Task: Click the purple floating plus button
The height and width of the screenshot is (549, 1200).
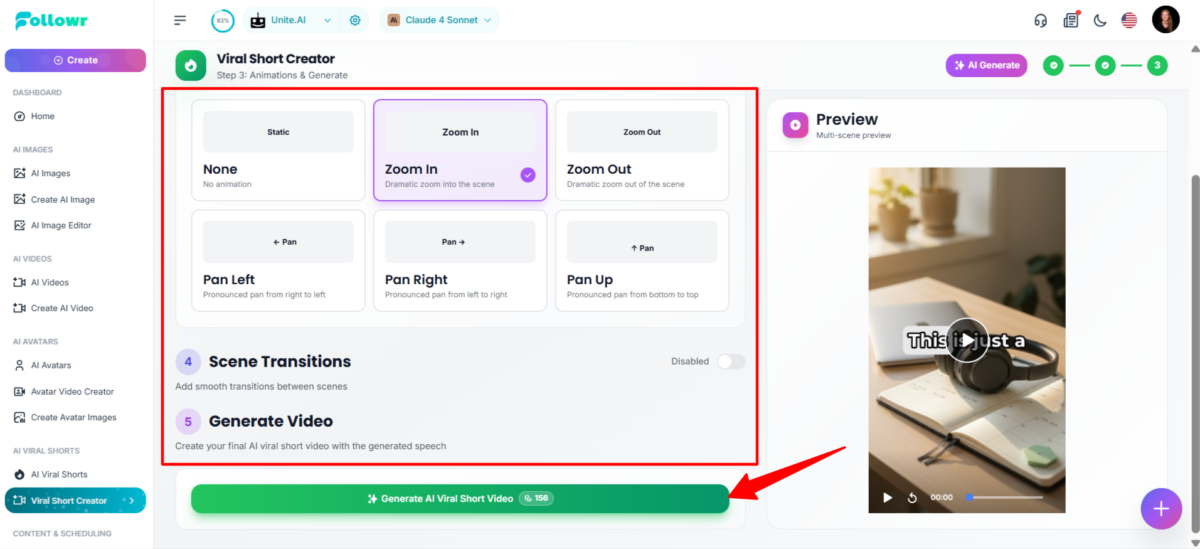Action: tap(1160, 508)
